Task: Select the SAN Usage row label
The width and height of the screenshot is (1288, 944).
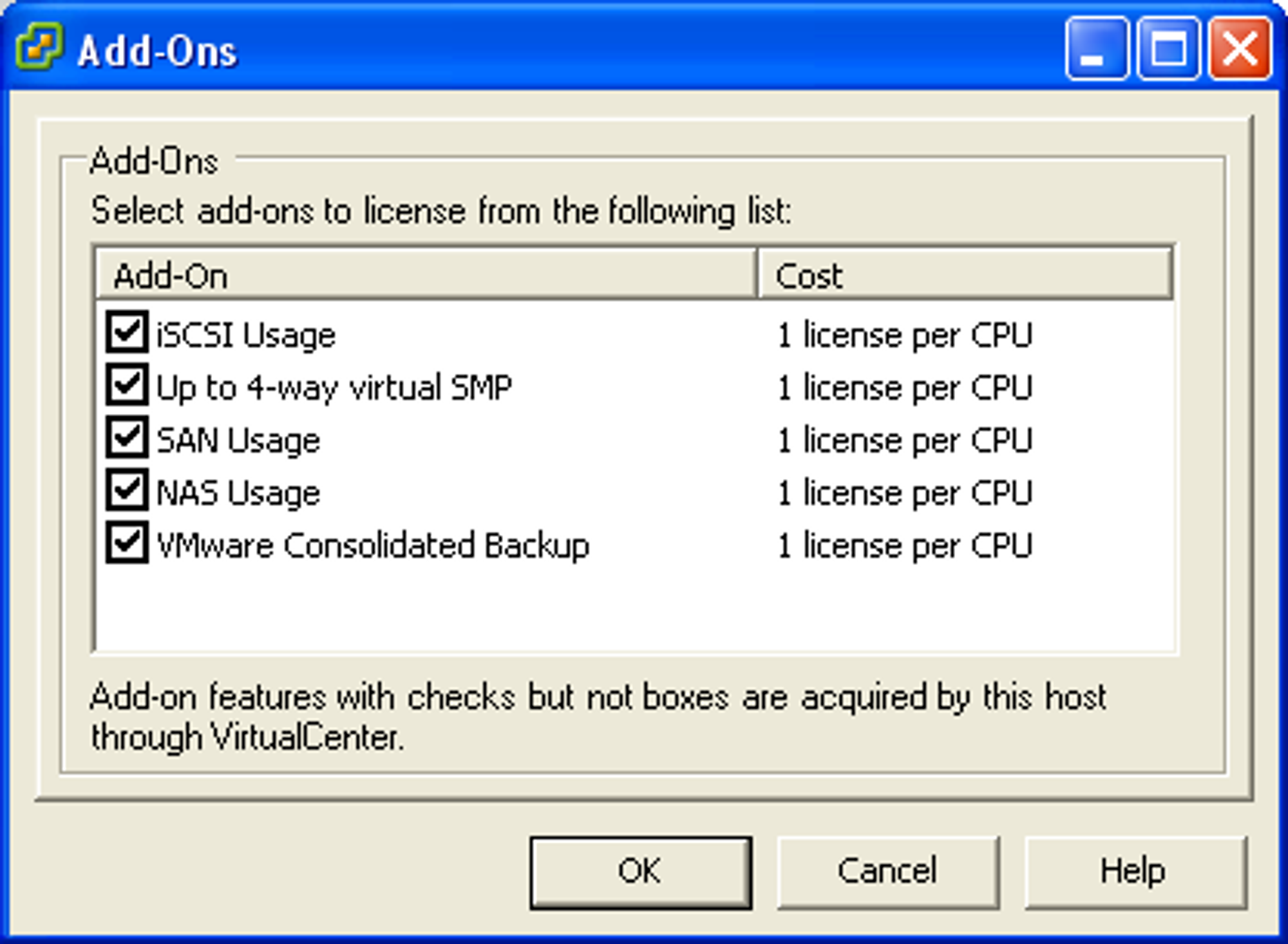Action: [238, 441]
